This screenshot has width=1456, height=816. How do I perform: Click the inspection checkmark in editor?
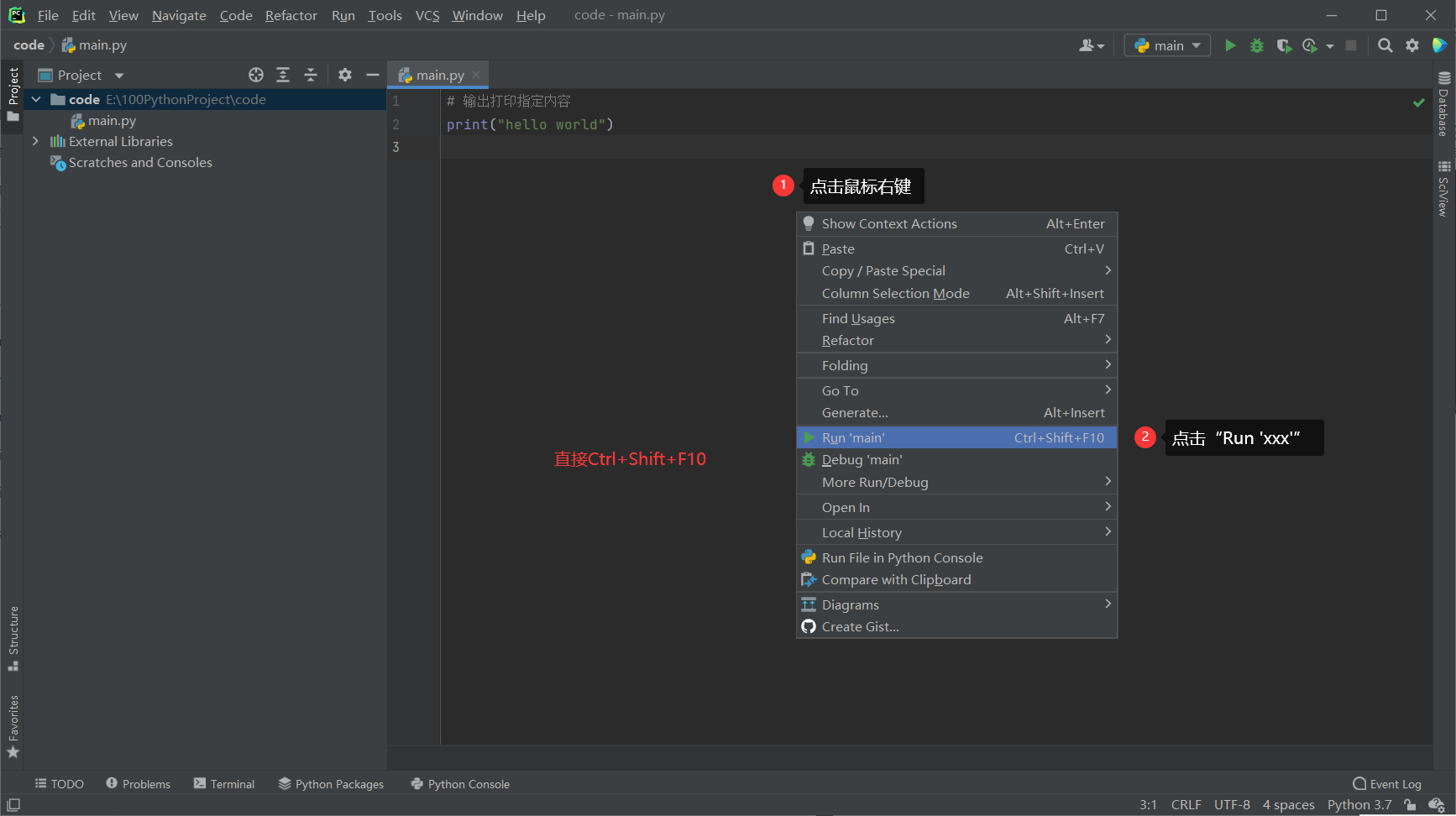coord(1419,102)
